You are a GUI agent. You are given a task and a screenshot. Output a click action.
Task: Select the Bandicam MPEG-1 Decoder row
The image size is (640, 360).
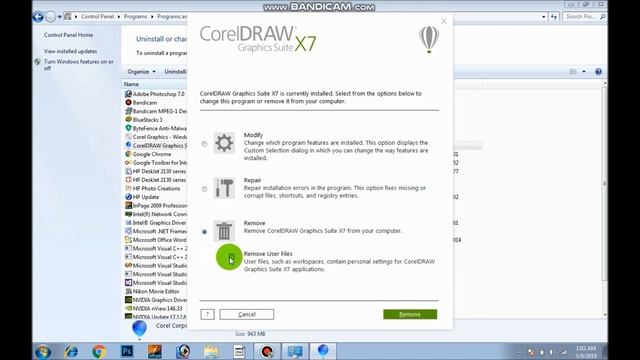tap(156, 111)
